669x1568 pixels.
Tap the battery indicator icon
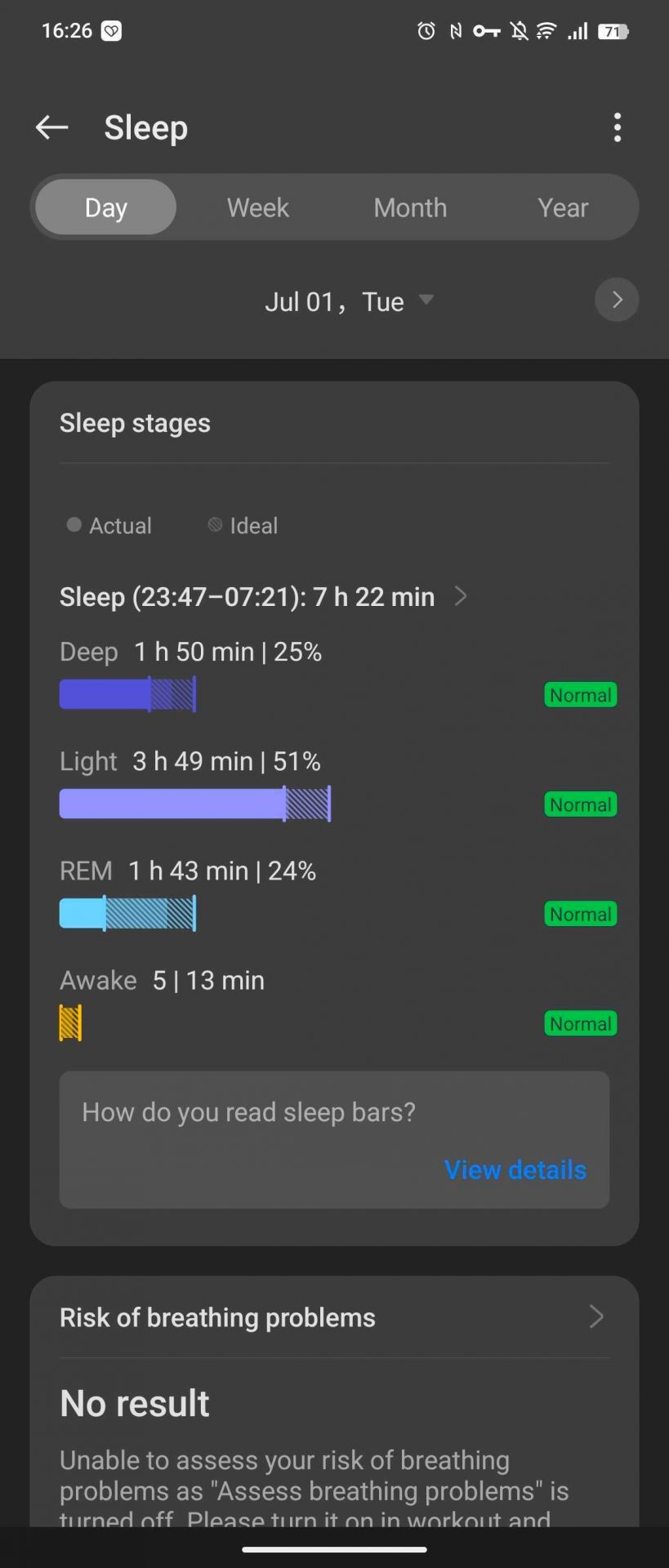pos(613,31)
